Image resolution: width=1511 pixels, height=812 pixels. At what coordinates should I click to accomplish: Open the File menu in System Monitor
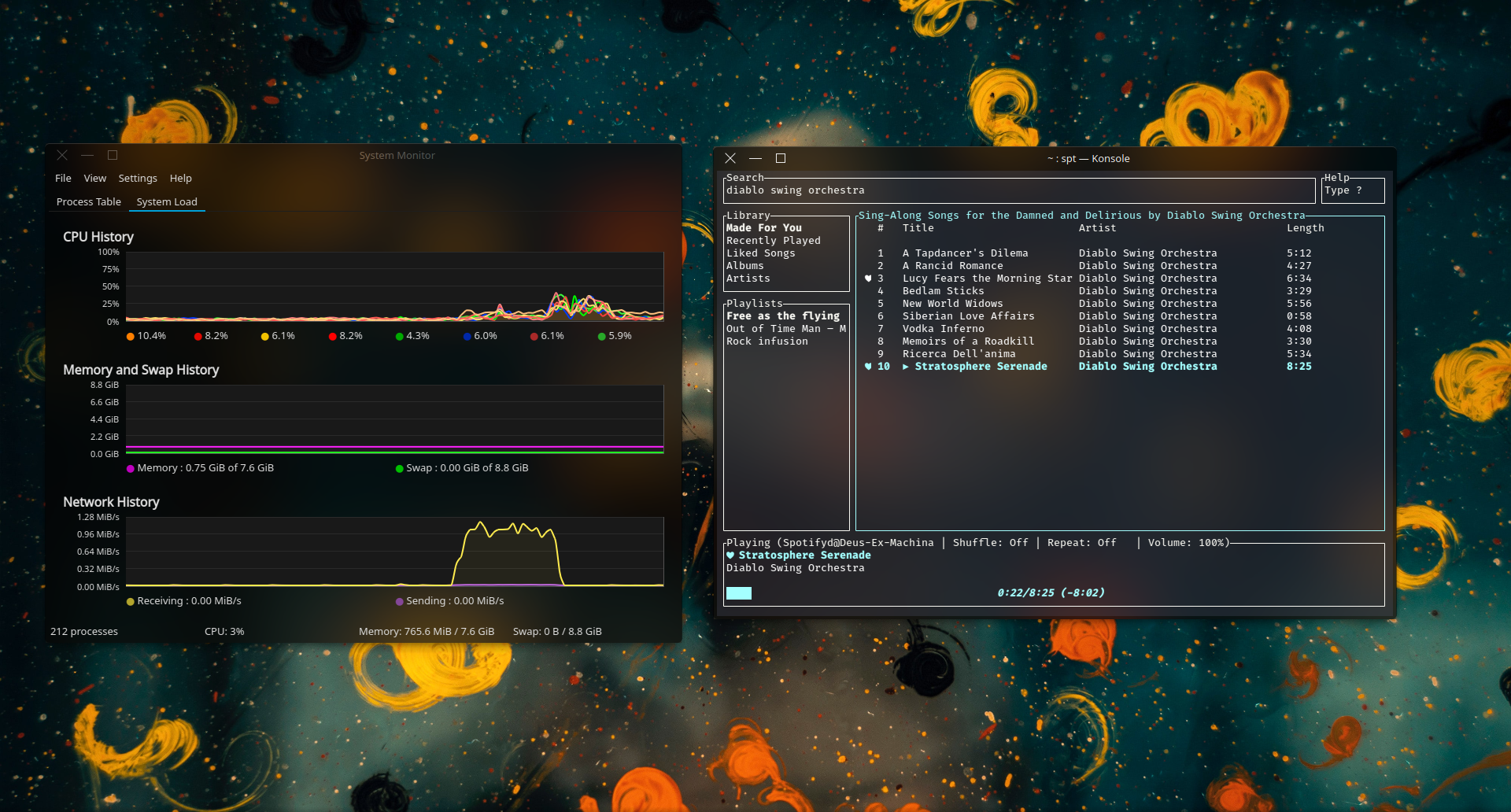[63, 179]
